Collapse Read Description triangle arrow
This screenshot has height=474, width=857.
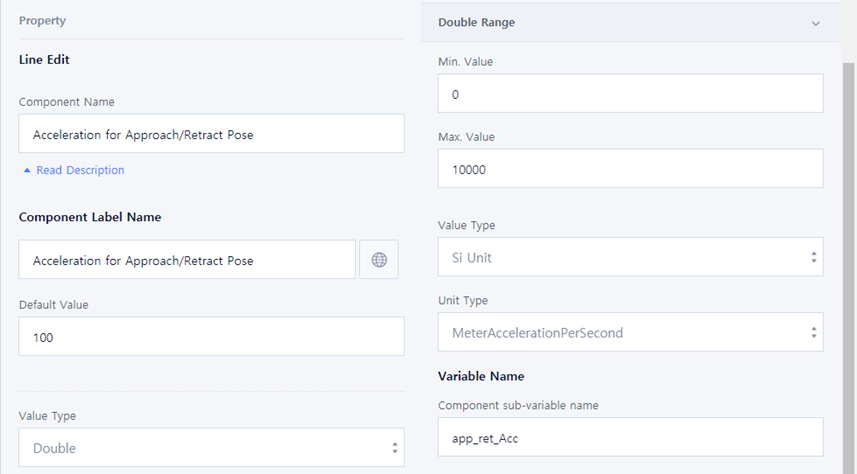coord(27,170)
